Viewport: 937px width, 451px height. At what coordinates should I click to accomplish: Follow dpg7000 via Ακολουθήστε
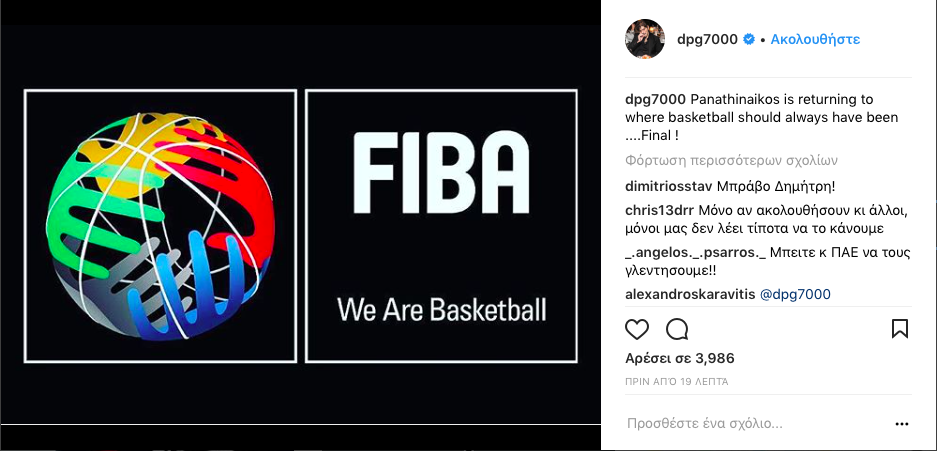point(815,39)
